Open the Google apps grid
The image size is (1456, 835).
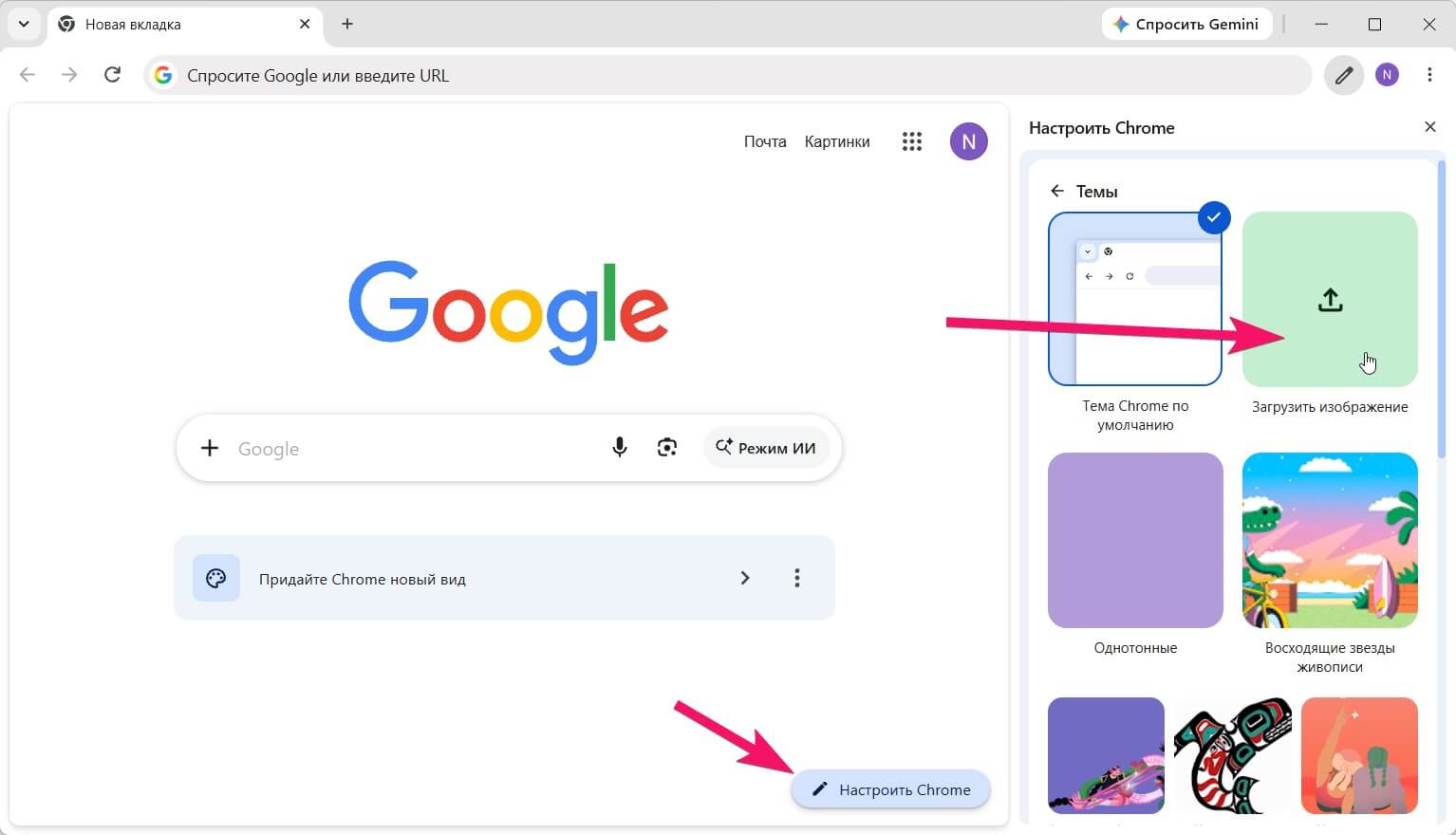pyautogui.click(x=912, y=141)
